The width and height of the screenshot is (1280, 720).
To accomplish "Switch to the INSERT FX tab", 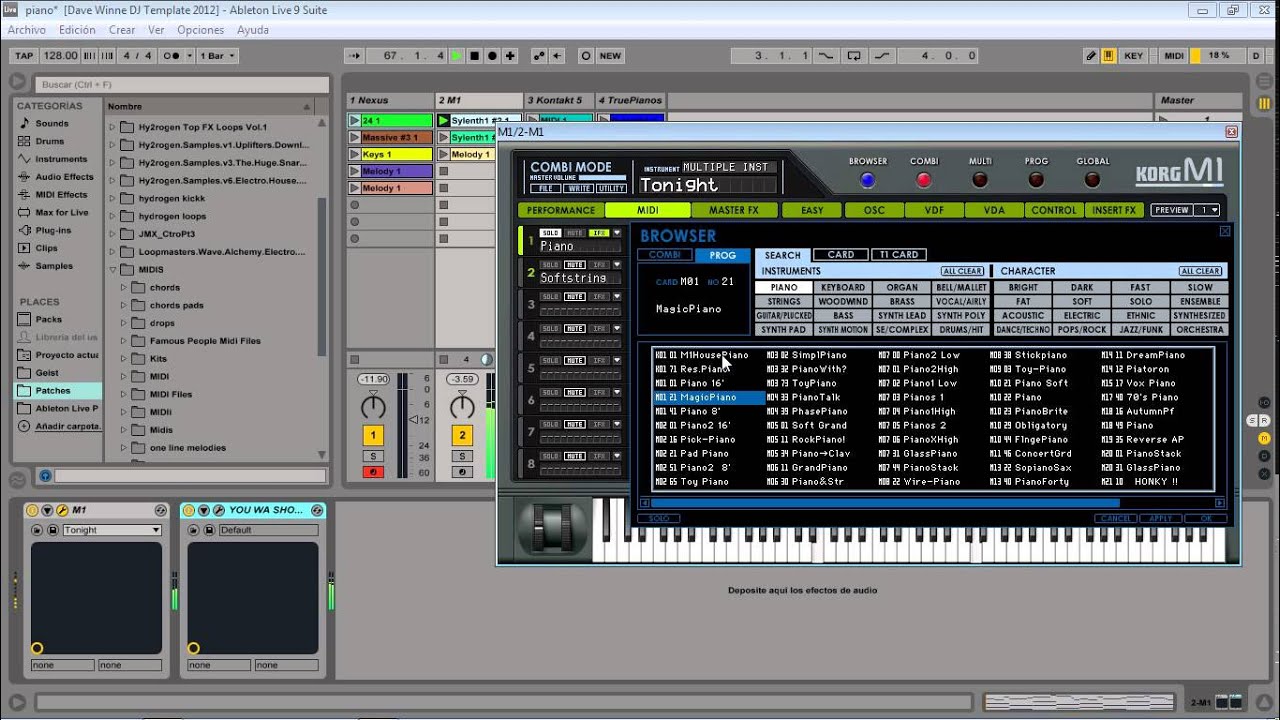I will 1114,210.
